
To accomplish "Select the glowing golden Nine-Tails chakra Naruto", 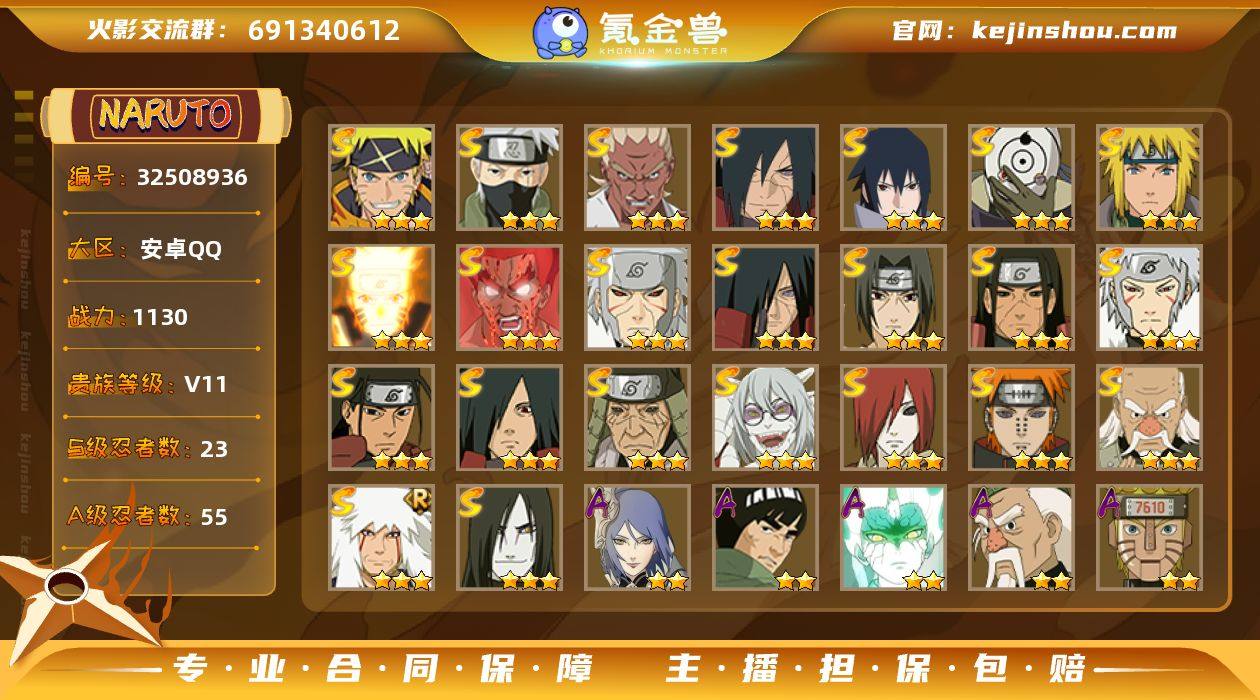I will coord(381,298).
